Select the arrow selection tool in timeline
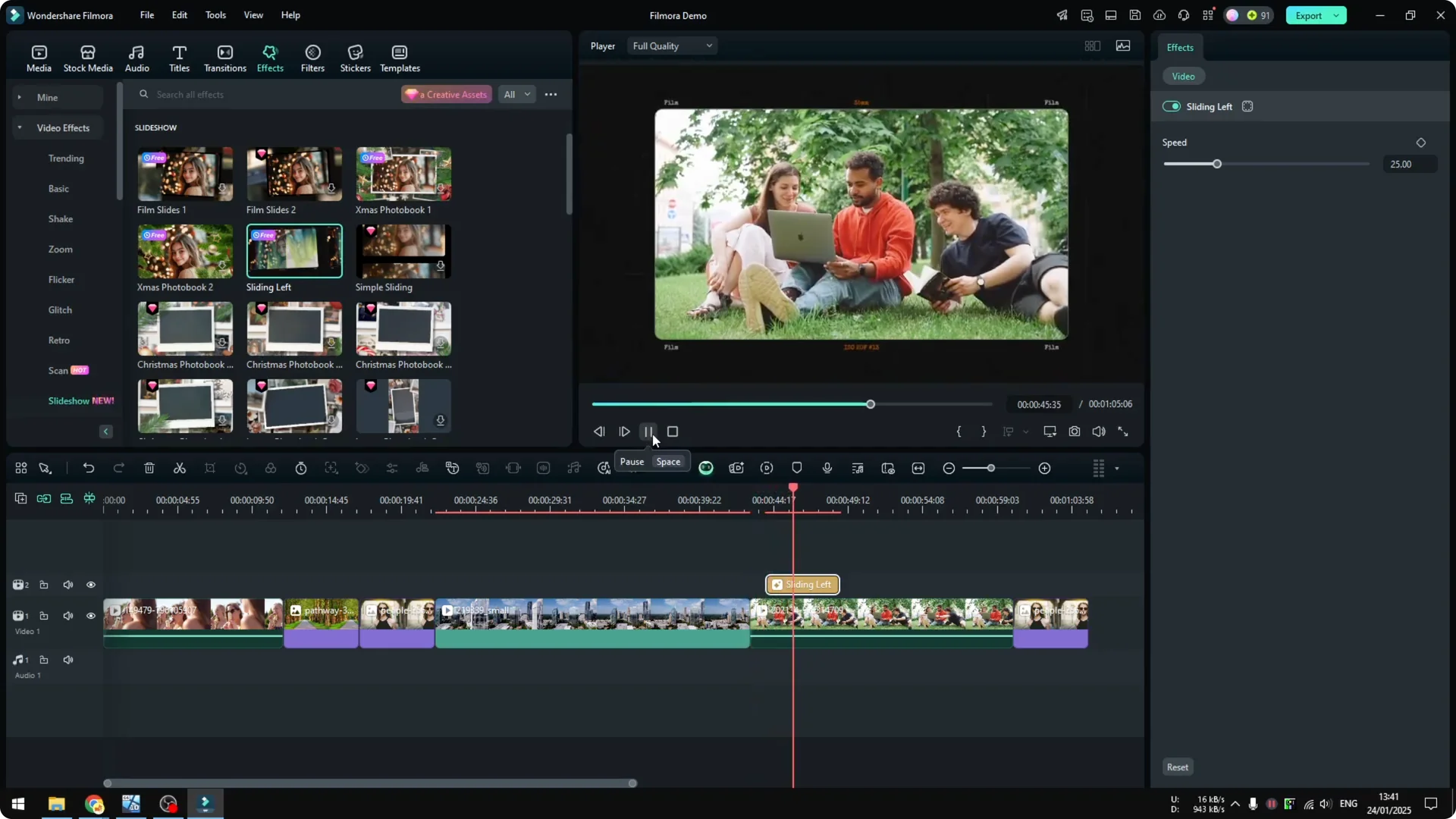Viewport: 1456px width, 819px height. tap(45, 469)
